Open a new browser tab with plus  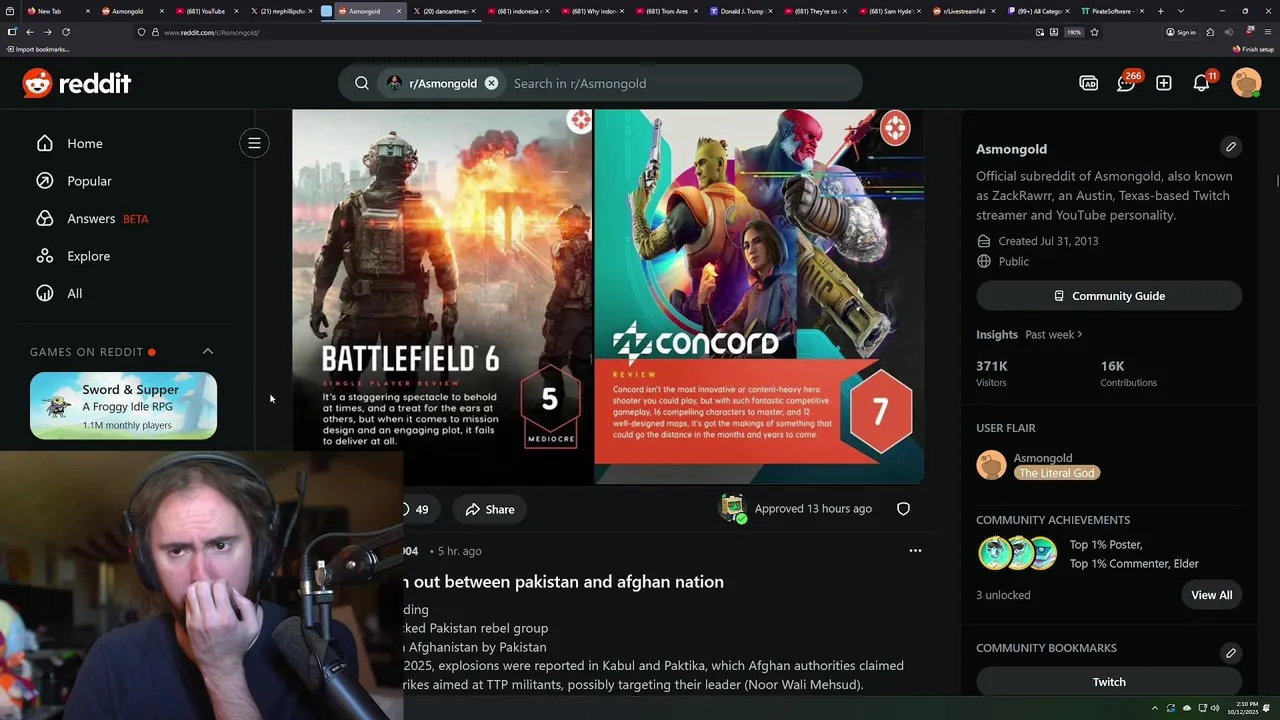[x=1161, y=11]
